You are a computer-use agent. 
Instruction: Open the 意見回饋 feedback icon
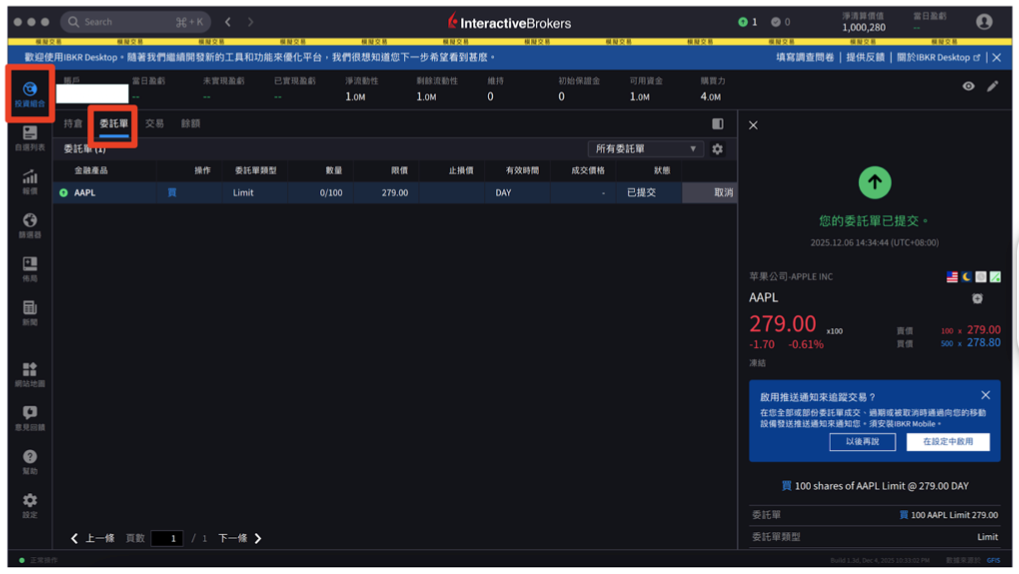(30, 418)
